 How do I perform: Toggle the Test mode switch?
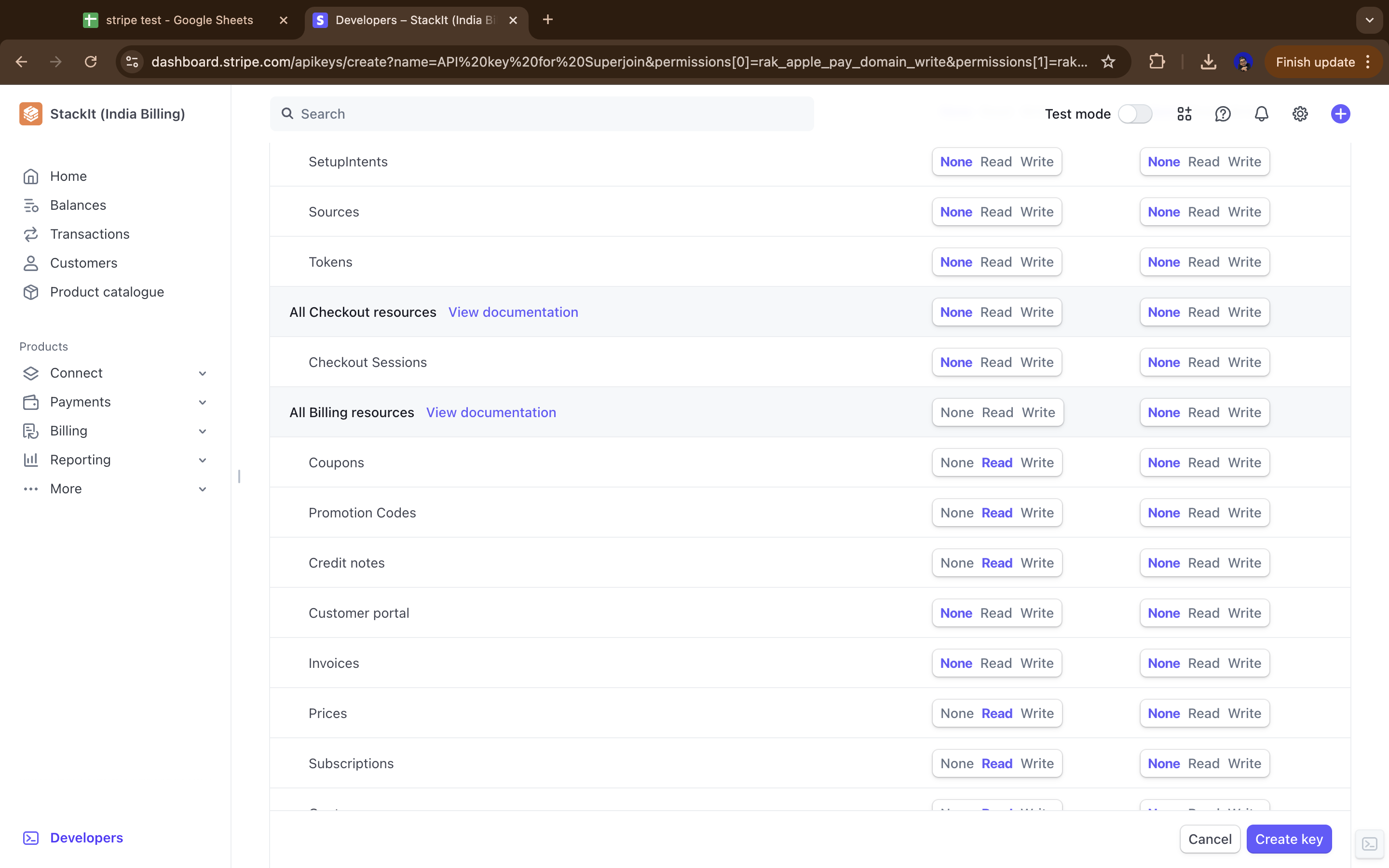[x=1135, y=114]
